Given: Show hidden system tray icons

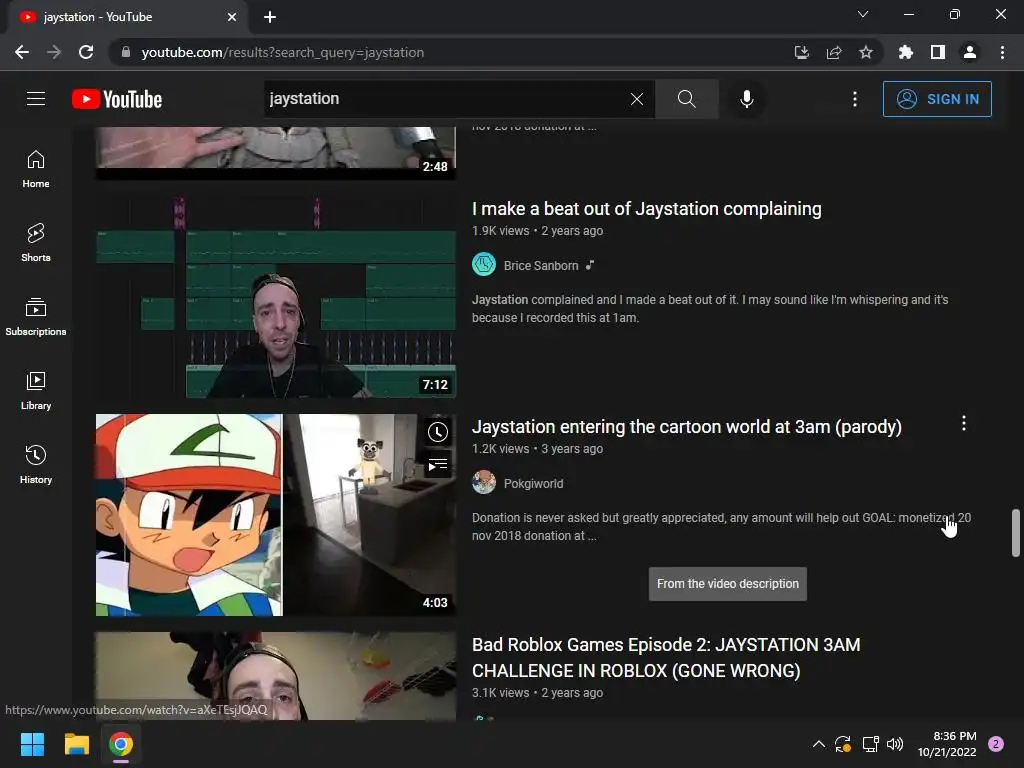Looking at the screenshot, I should click(818, 744).
